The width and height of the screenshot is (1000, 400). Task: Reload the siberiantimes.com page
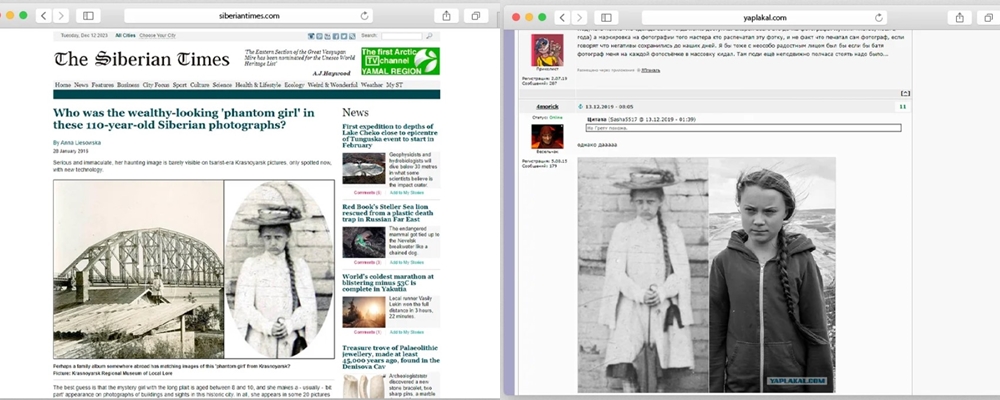coord(364,17)
